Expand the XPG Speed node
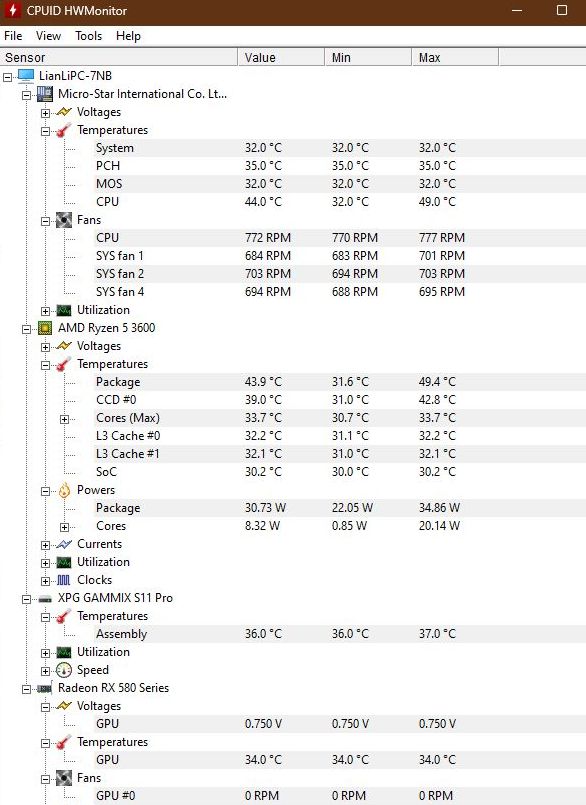The image size is (586, 805). pos(45,671)
